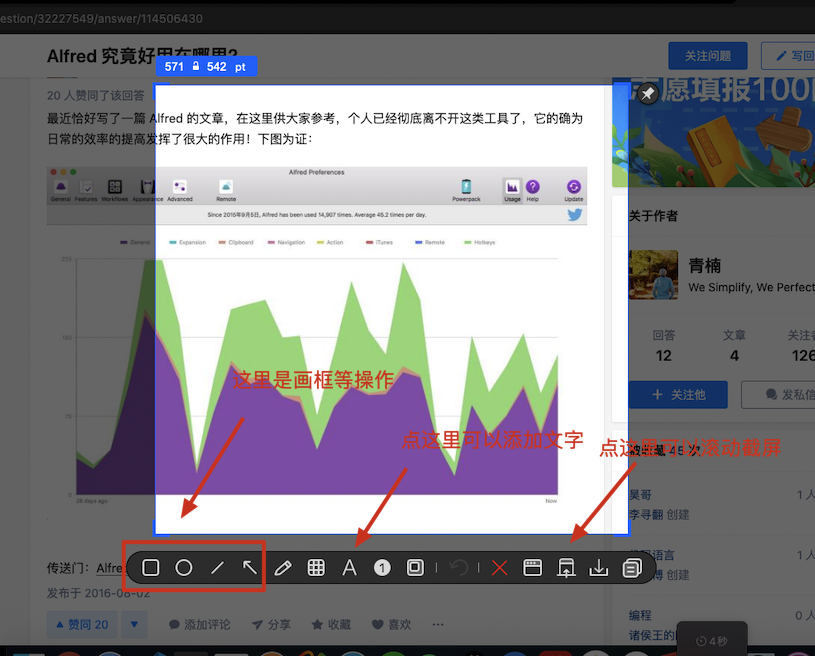Select the pencil freehand tool
The image size is (815, 656).
pos(283,568)
